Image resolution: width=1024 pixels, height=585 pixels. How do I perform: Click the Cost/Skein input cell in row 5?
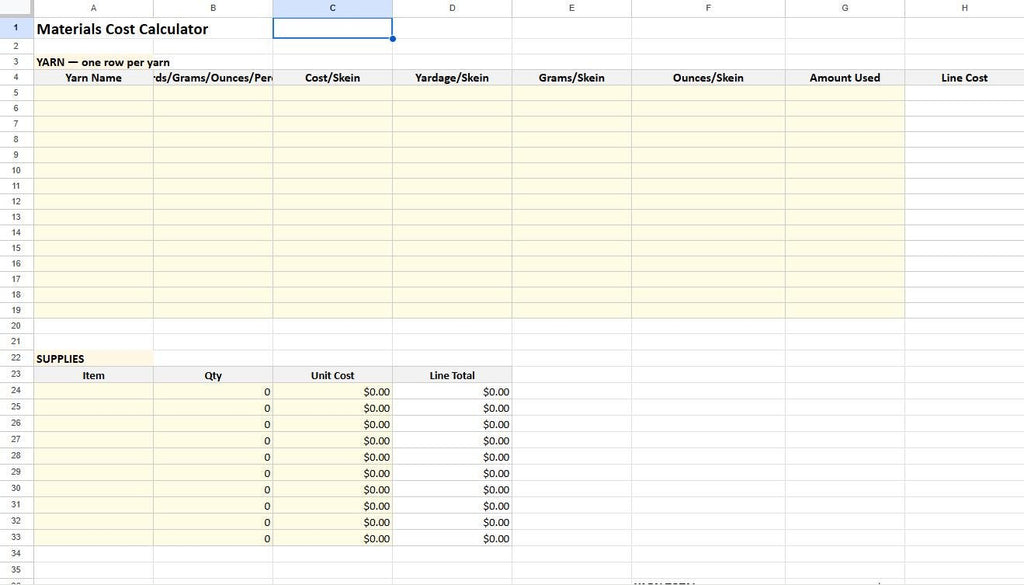332,93
